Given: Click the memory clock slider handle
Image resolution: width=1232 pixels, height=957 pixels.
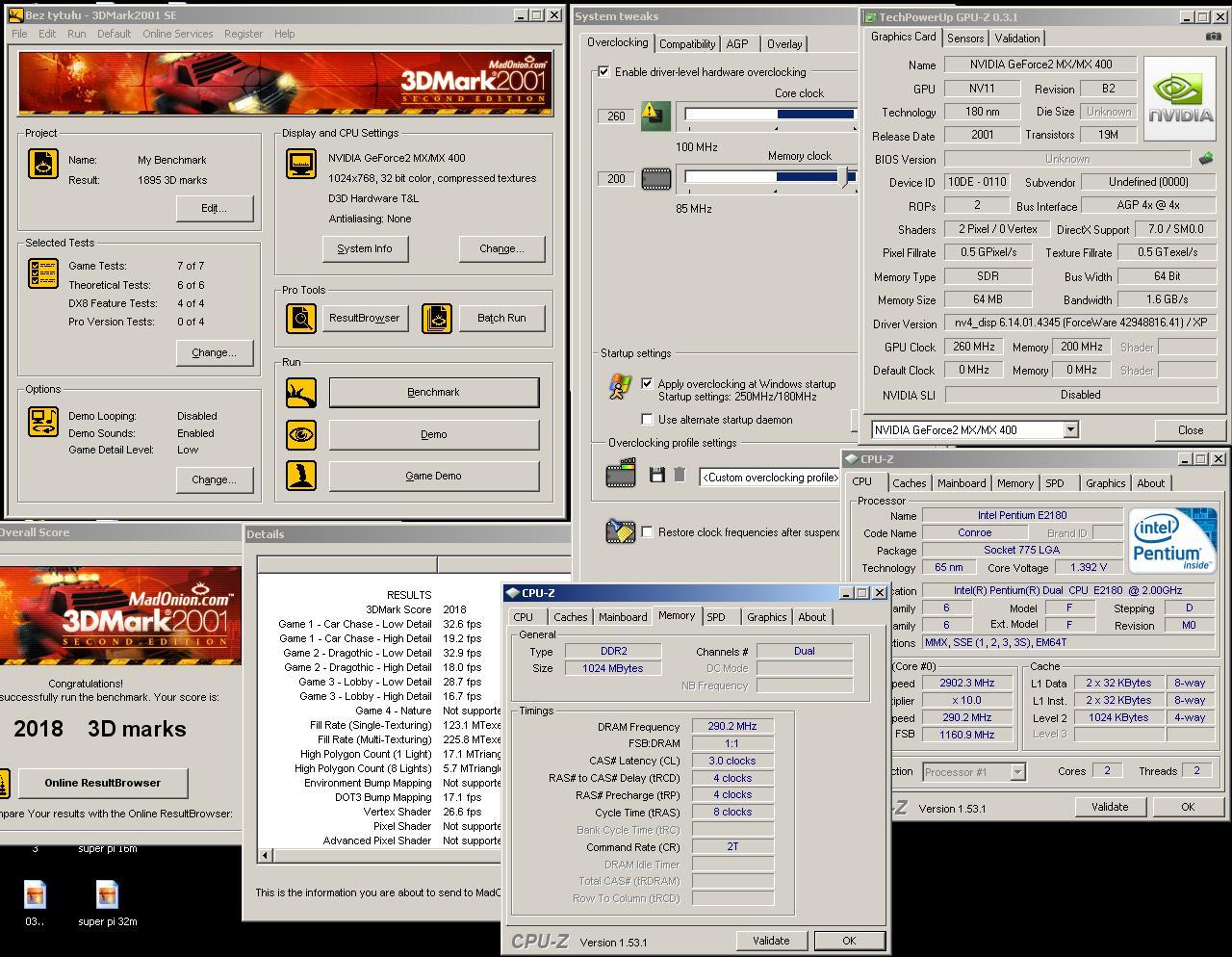Looking at the screenshot, I should [x=848, y=177].
